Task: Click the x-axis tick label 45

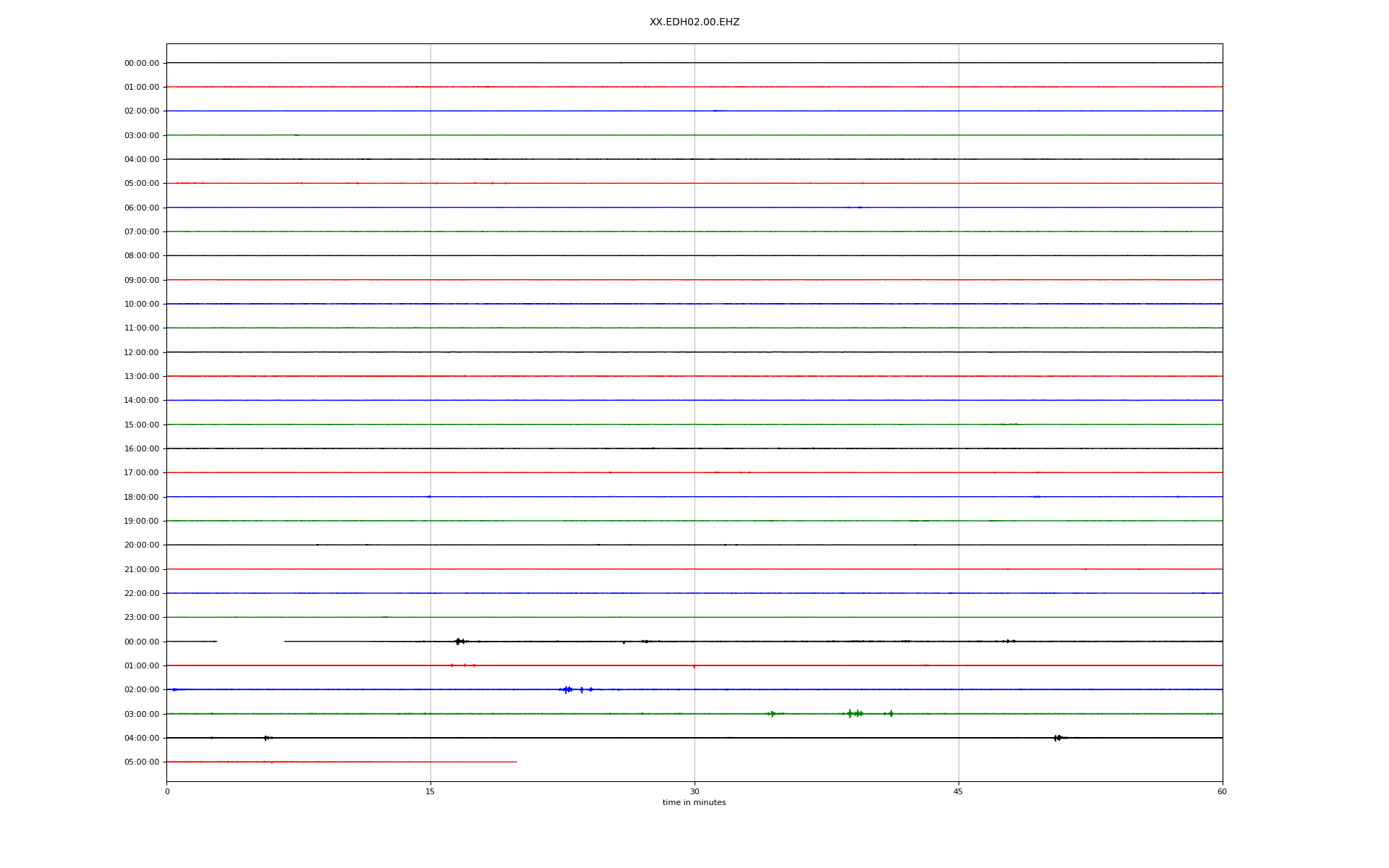Action: coord(959,791)
